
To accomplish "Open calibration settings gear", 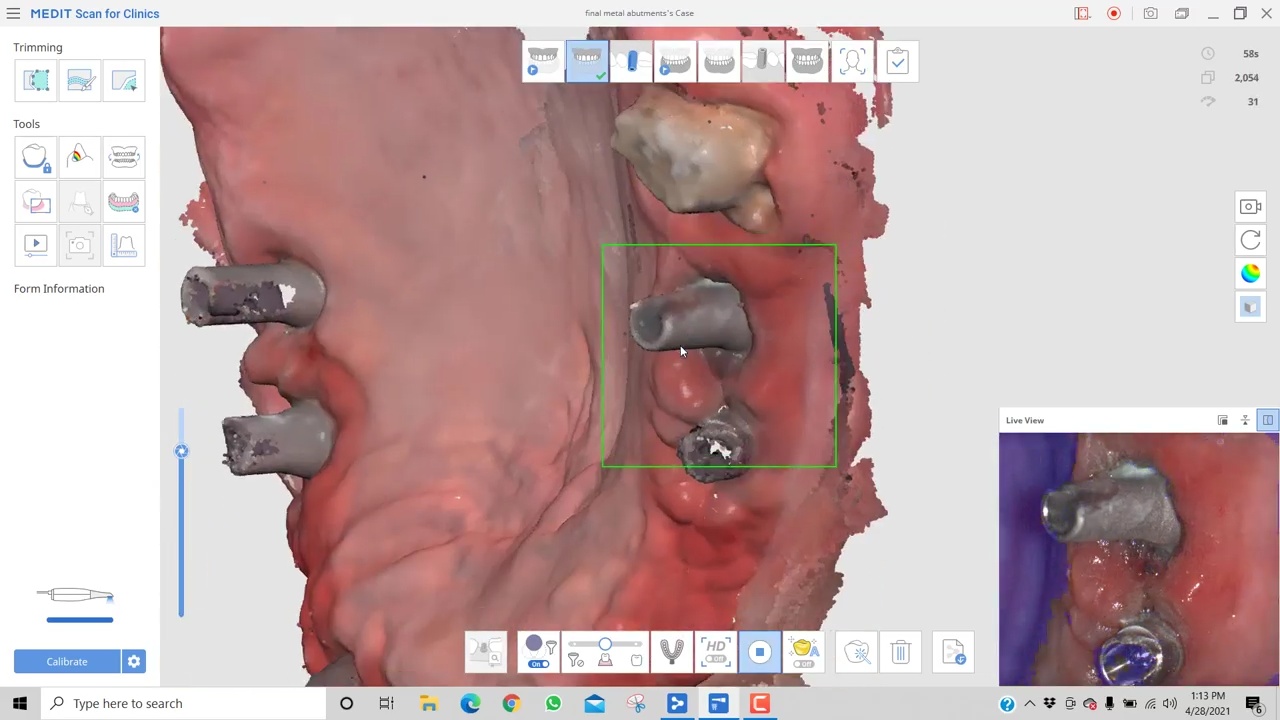I will (134, 662).
